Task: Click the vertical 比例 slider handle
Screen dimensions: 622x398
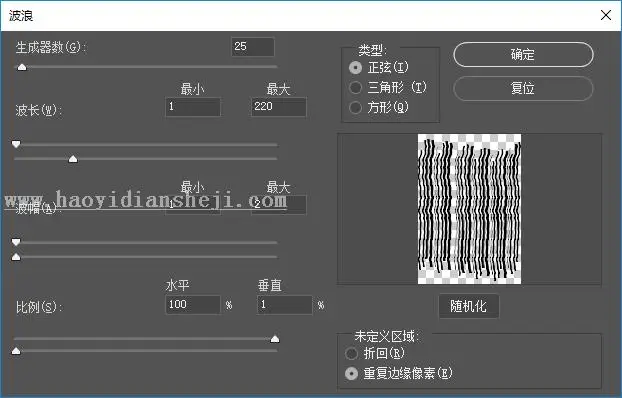Action: (x=16, y=351)
